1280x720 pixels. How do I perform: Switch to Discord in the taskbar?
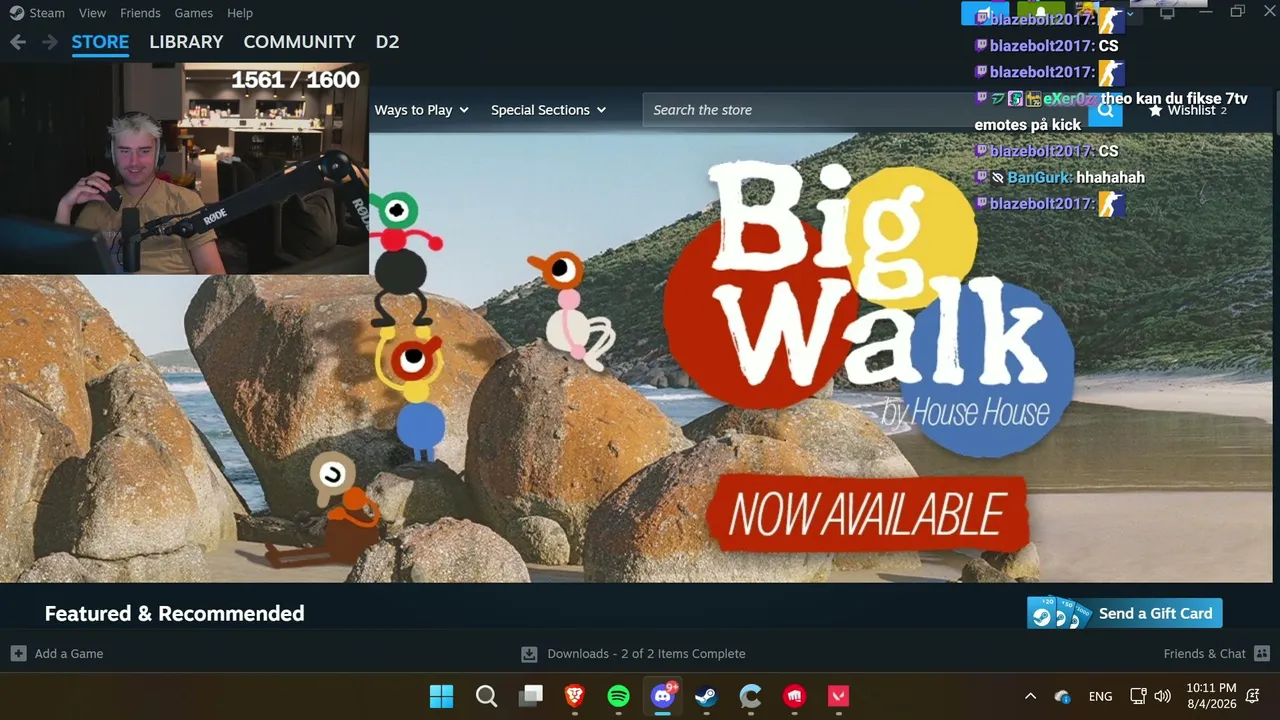(x=663, y=696)
